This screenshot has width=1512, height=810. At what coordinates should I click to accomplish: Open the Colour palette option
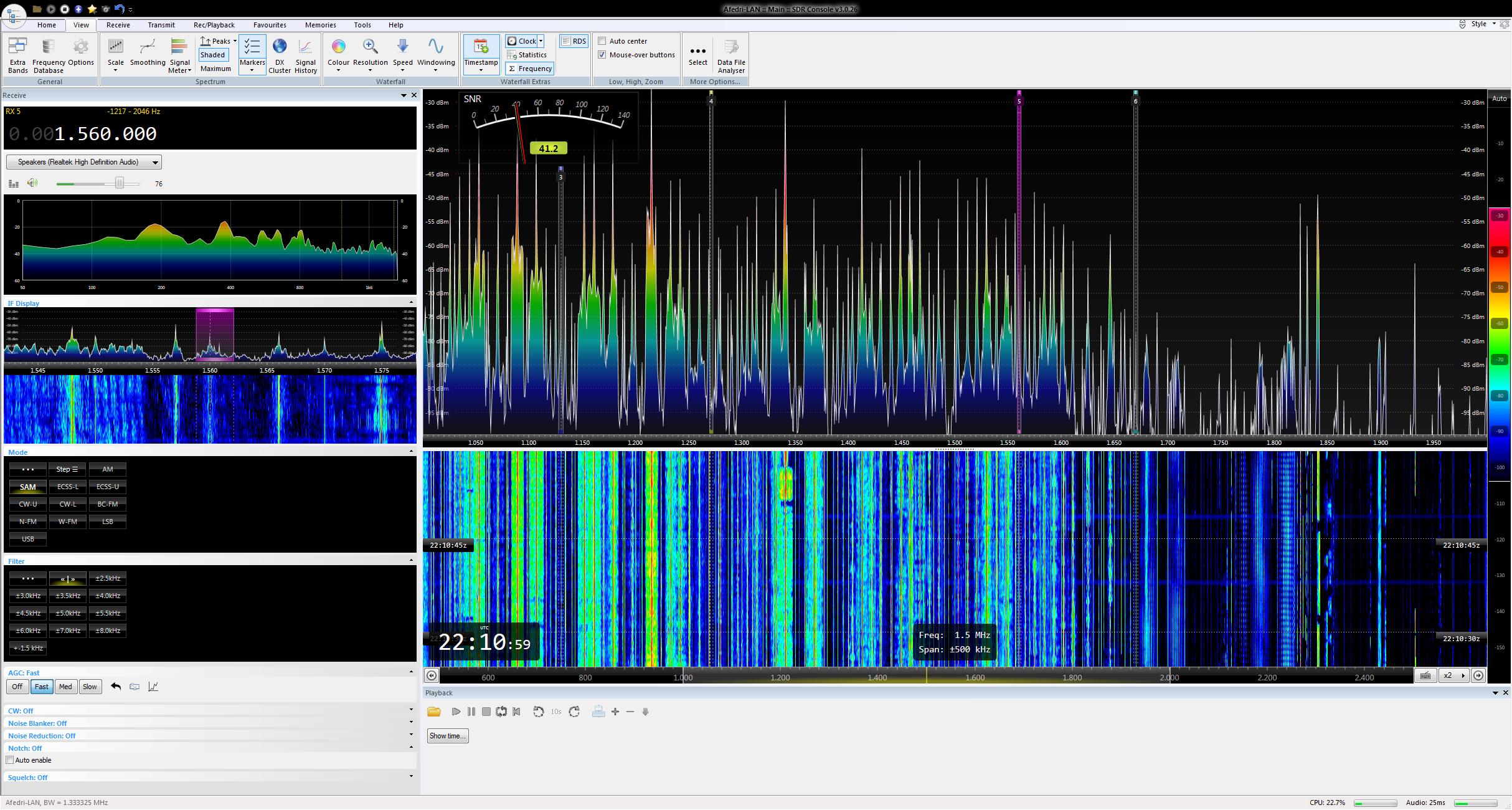[x=338, y=47]
